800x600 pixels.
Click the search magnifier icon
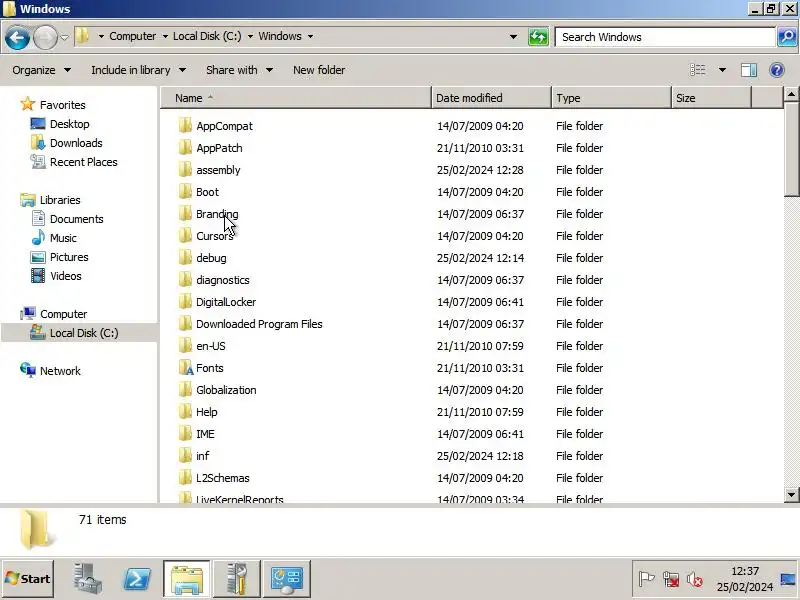[787, 37]
